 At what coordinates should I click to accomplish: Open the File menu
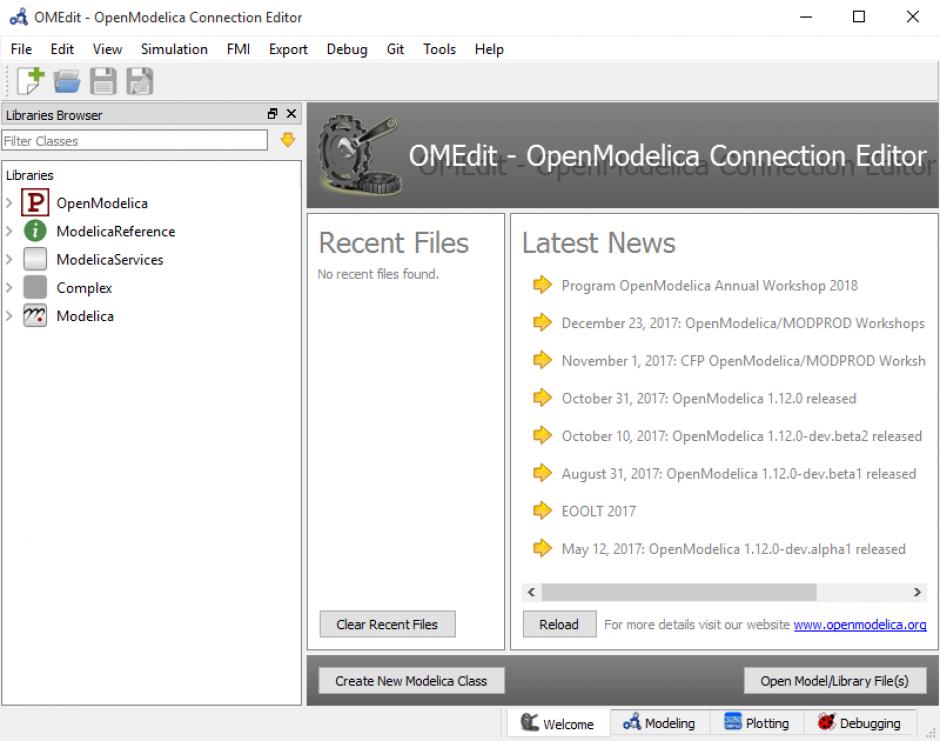point(21,49)
